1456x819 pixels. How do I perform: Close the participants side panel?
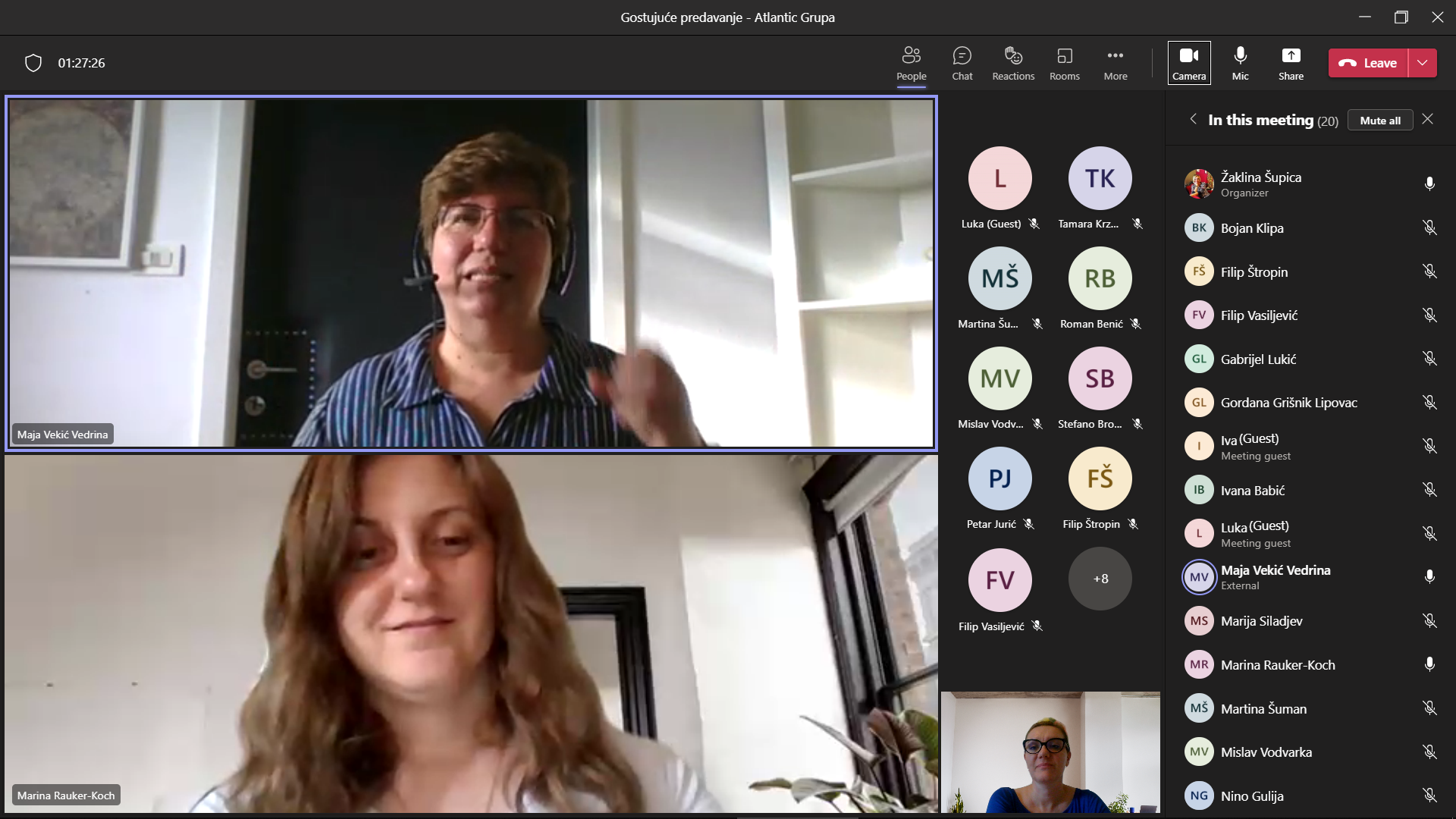tap(1427, 119)
